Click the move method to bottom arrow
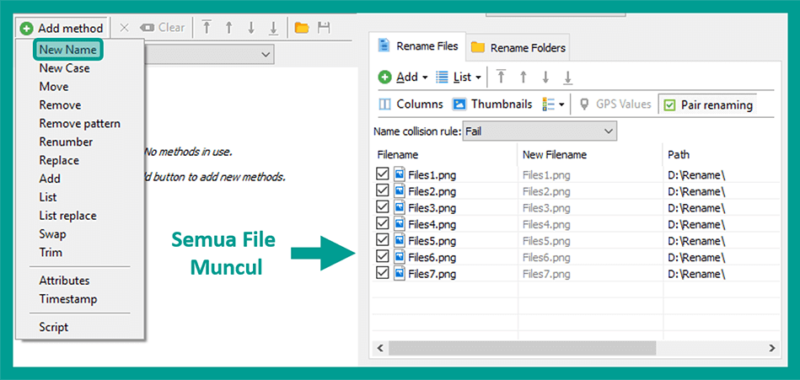This screenshot has width=800, height=380. point(273,28)
